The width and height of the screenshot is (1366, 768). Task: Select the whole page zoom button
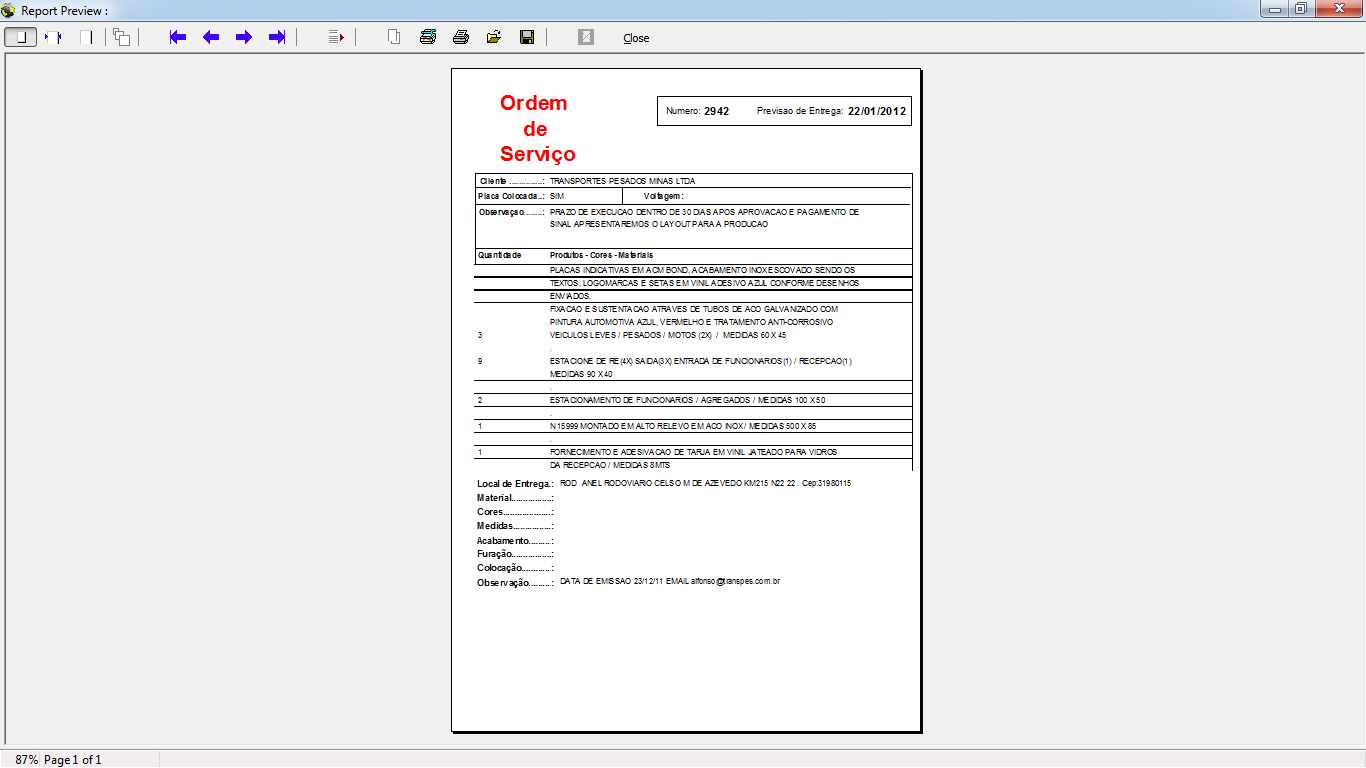[x=20, y=37]
